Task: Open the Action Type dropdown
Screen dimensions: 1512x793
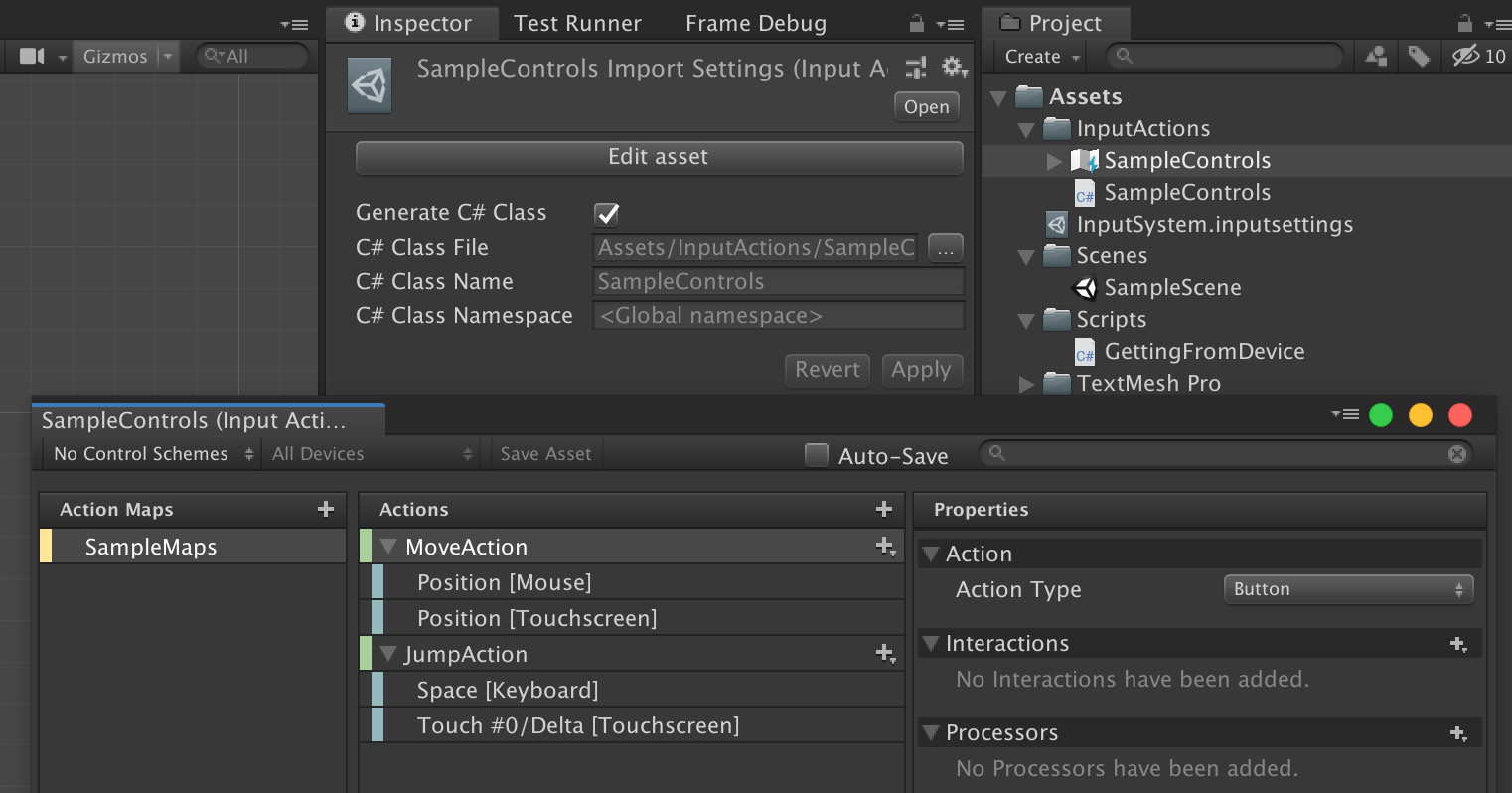Action: tap(1348, 589)
